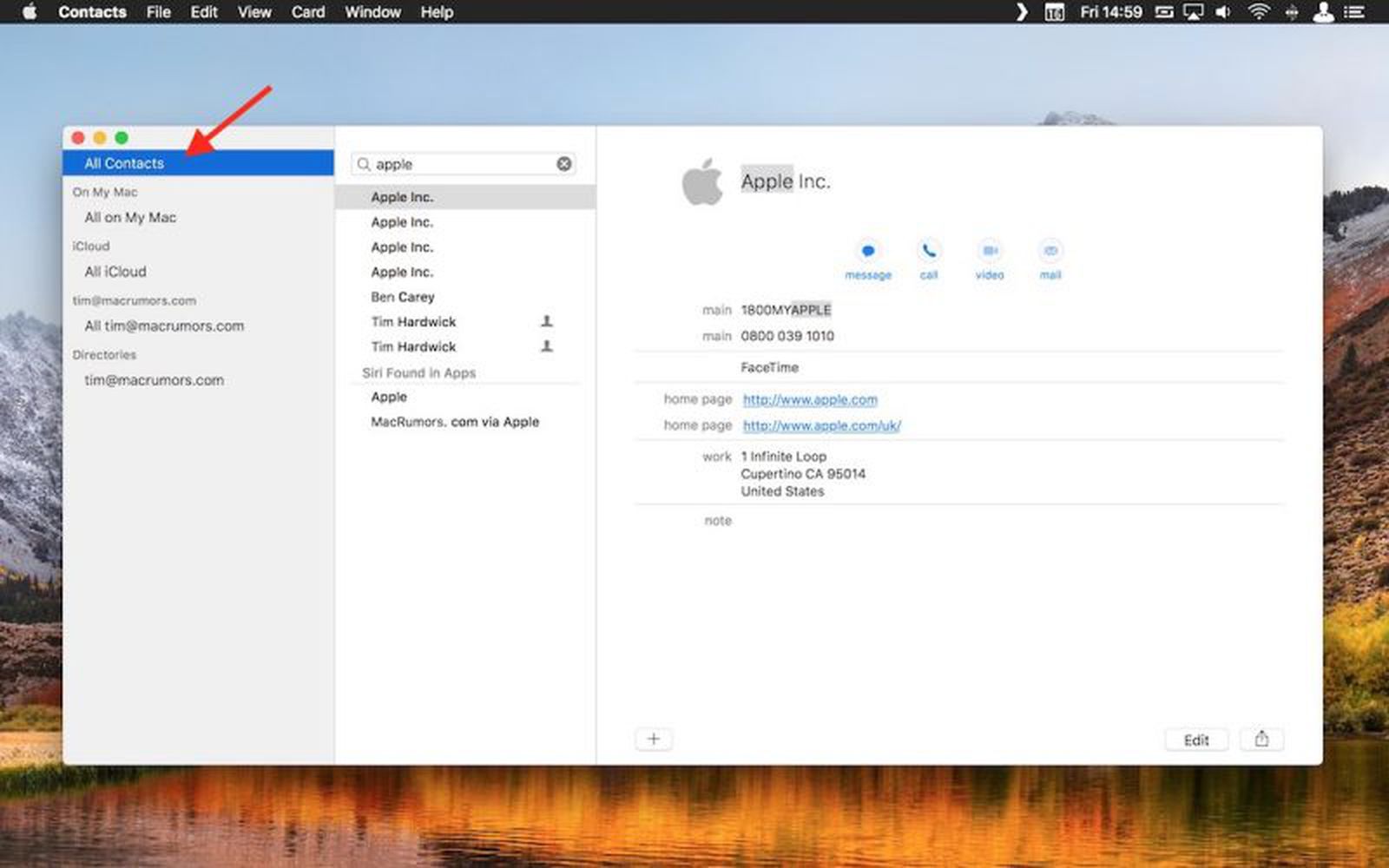
Task: Open the apple.com/uk home page link
Action: pyautogui.click(x=820, y=425)
